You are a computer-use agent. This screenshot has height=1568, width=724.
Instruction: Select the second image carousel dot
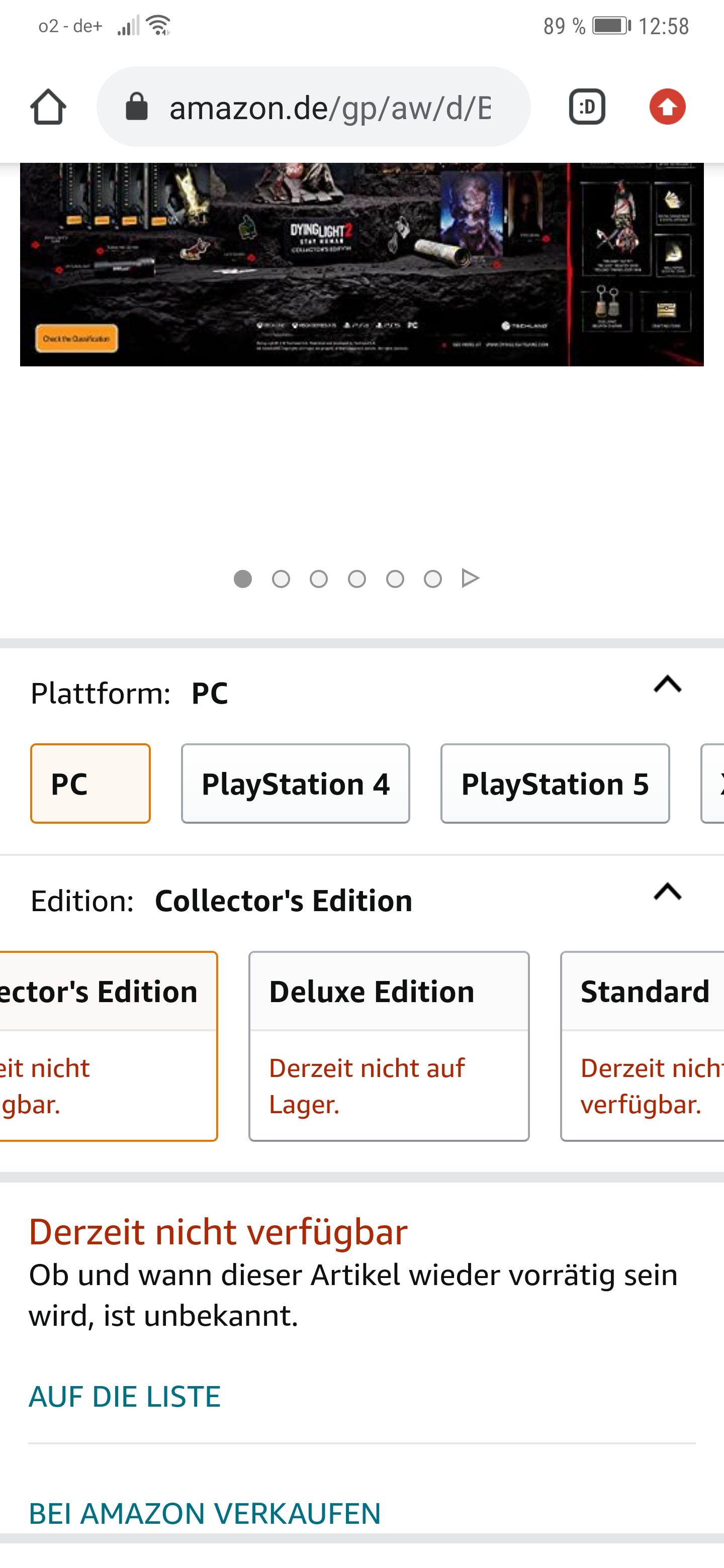pos(281,579)
